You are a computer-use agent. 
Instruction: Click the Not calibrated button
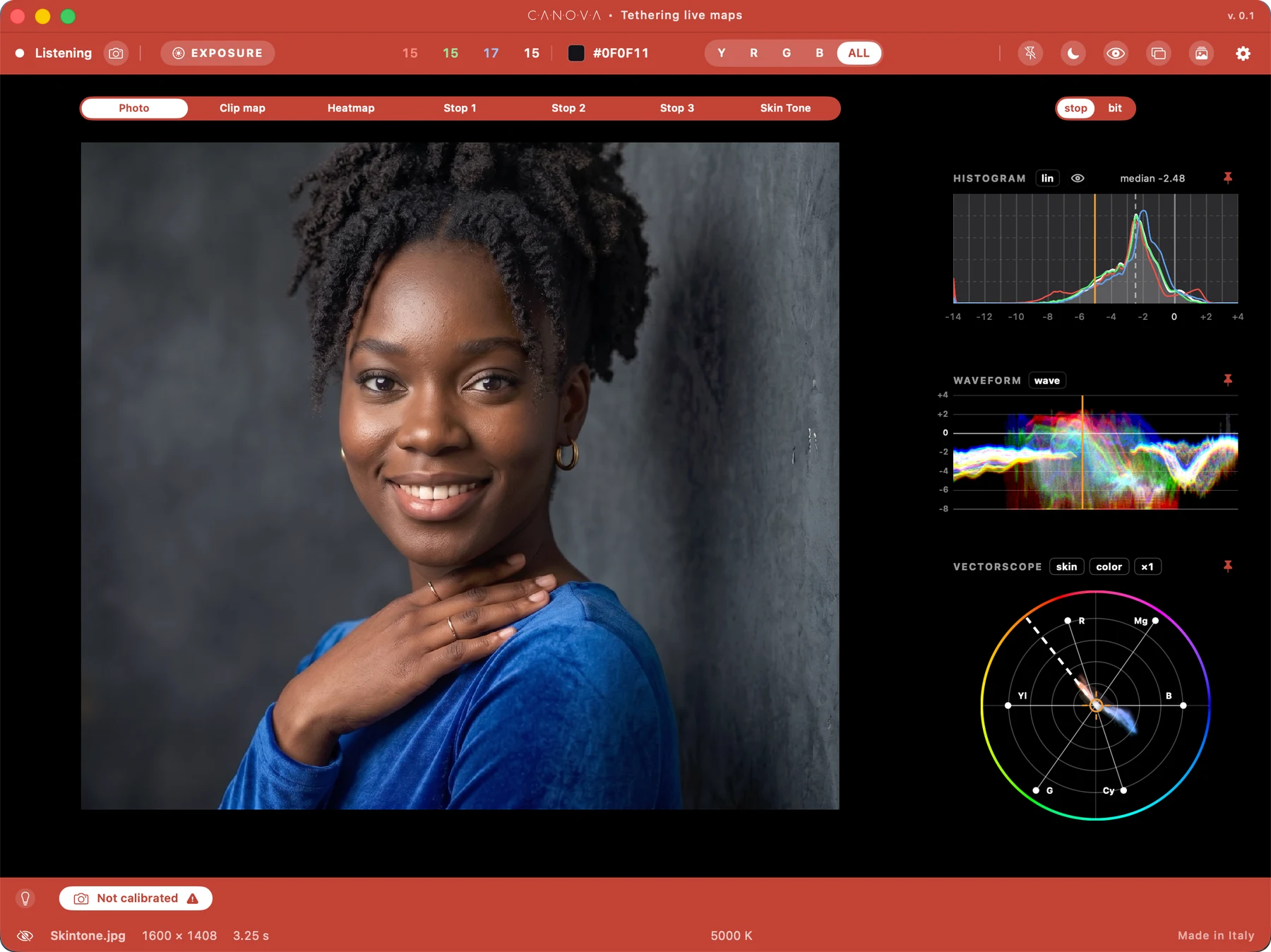point(136,898)
